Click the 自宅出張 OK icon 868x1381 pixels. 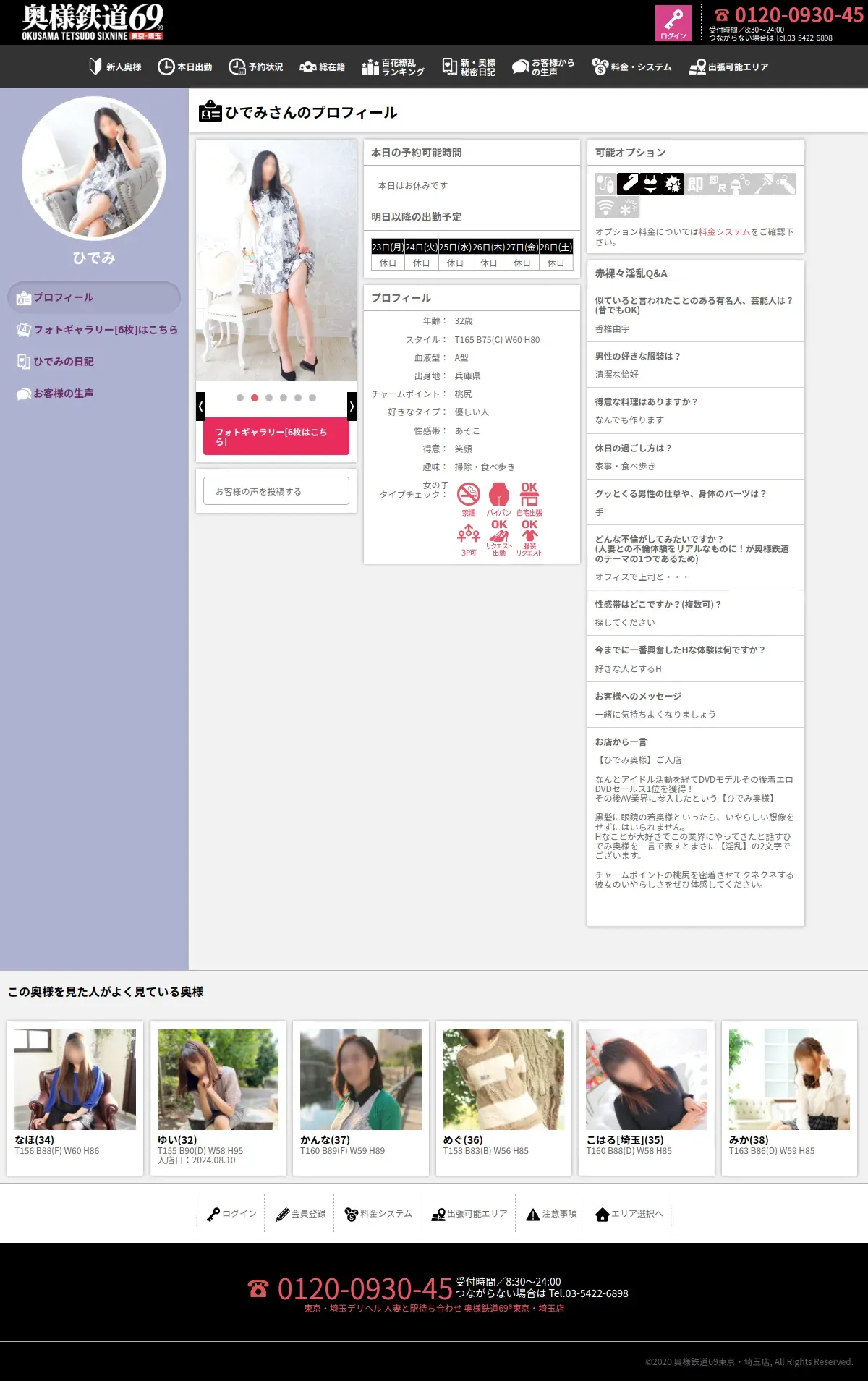point(529,499)
